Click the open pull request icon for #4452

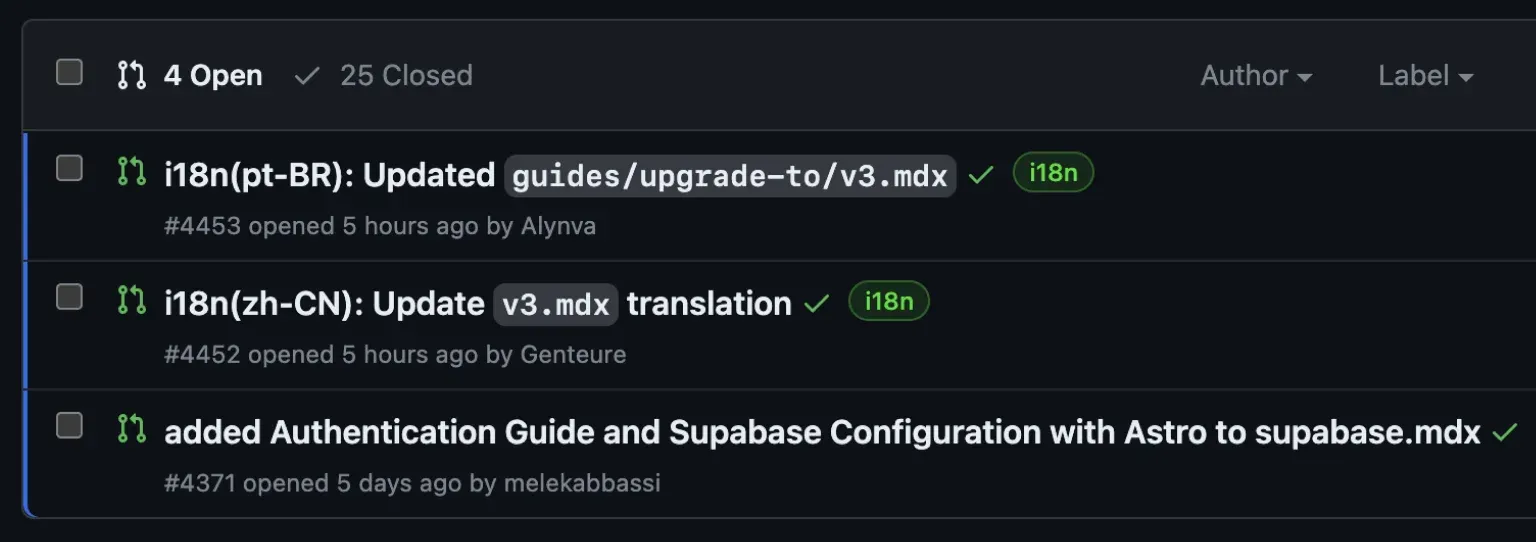[x=131, y=299]
